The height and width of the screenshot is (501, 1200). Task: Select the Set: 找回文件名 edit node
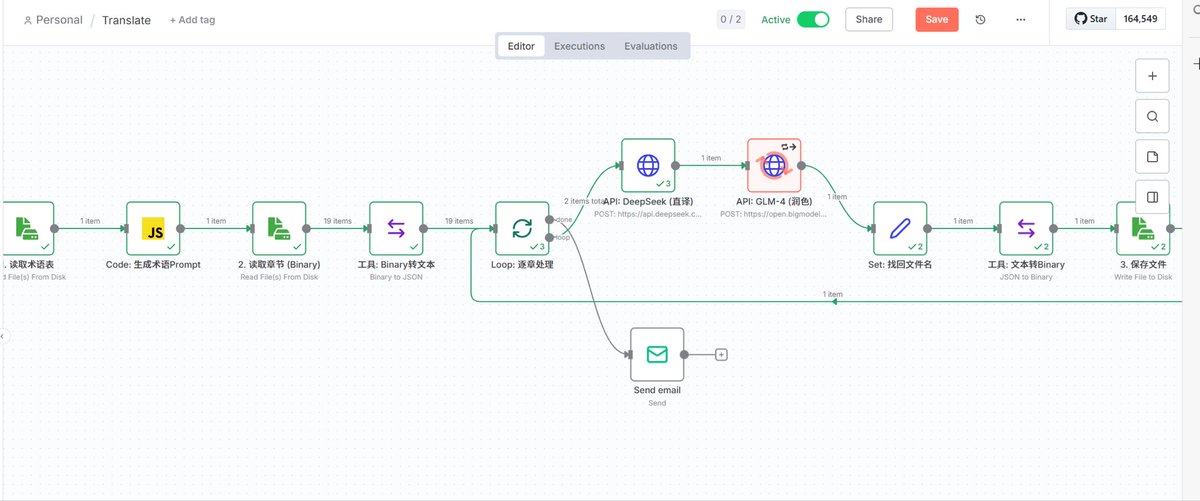tap(900, 228)
